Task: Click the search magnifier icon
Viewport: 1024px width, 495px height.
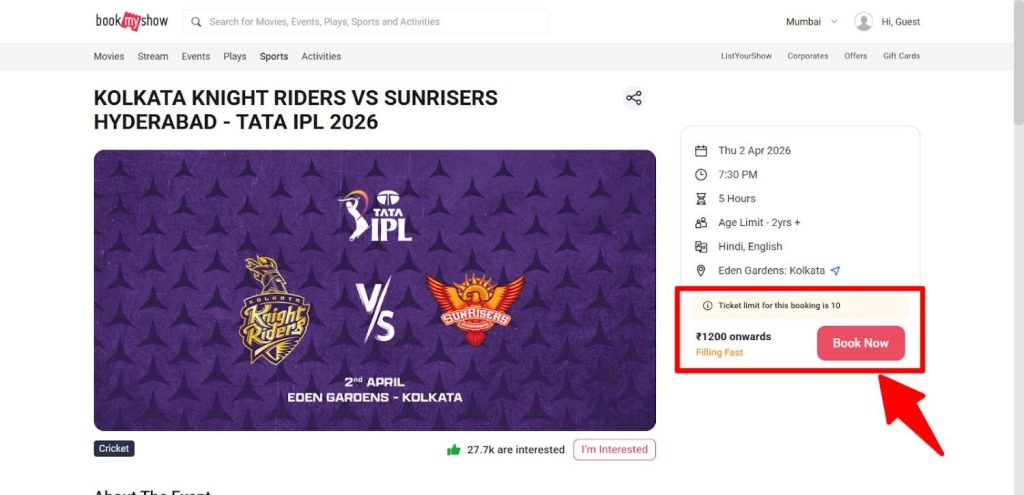Action: [196, 21]
